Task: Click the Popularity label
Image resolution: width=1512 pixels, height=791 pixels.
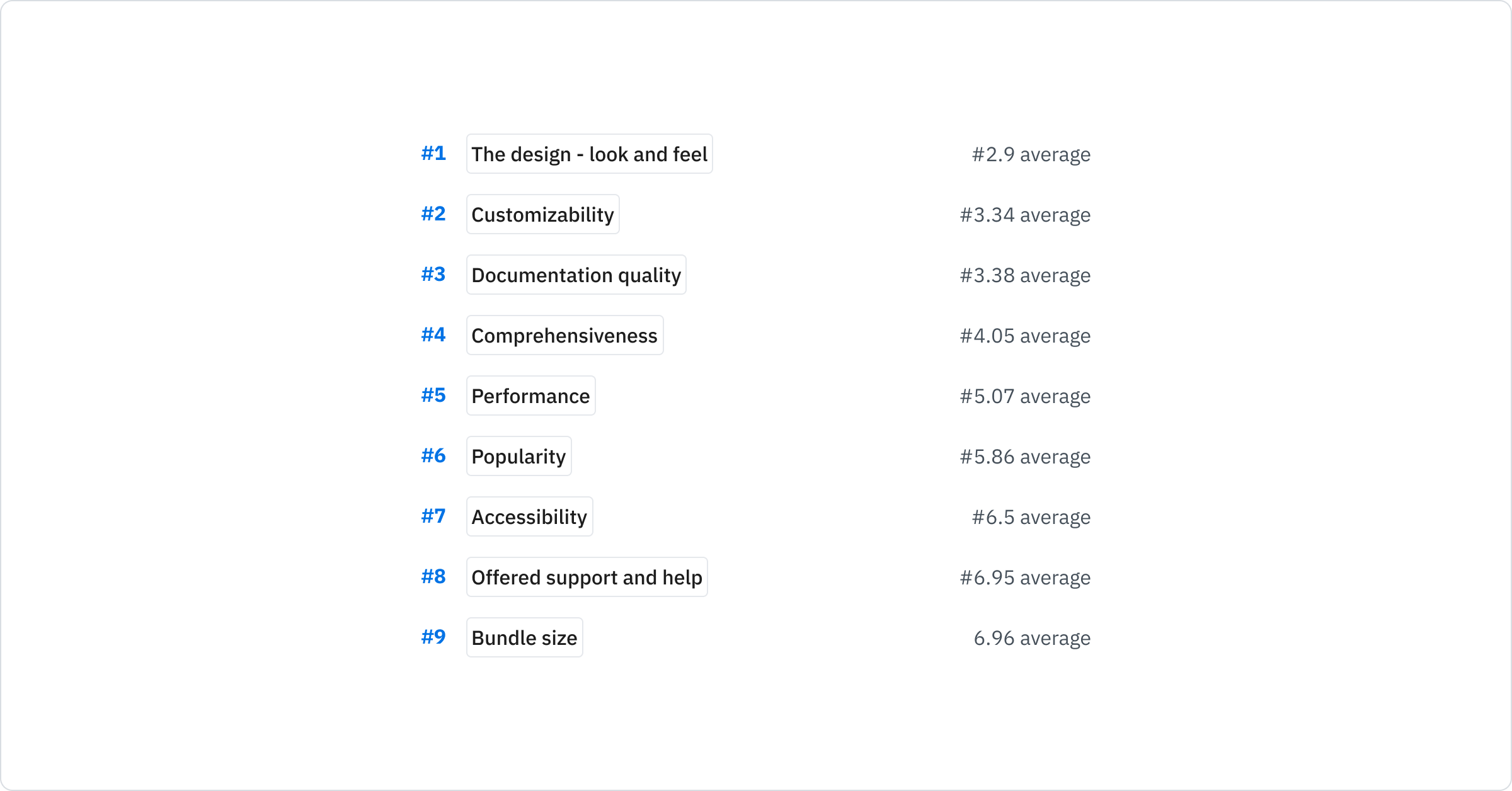Action: [x=518, y=456]
